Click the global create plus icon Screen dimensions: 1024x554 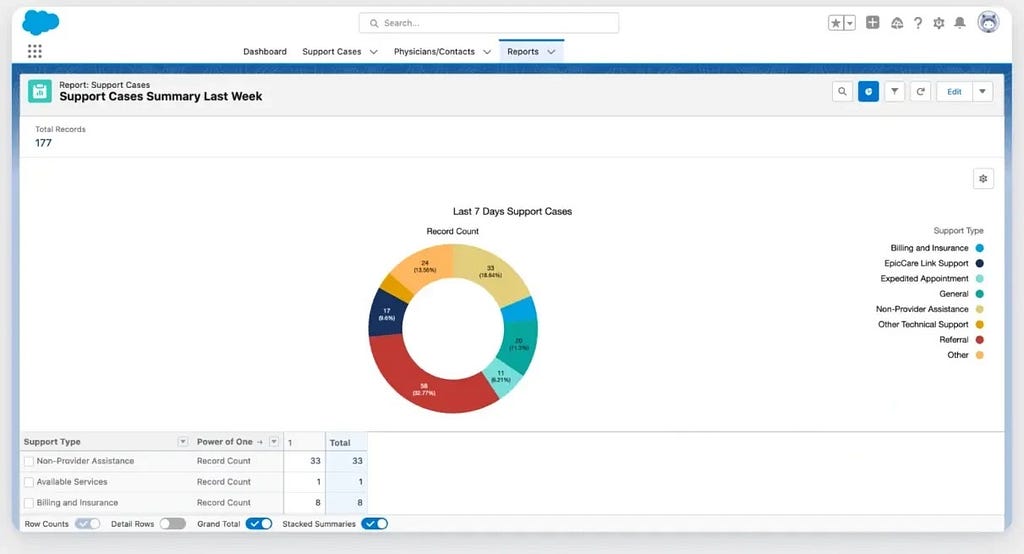[x=872, y=23]
